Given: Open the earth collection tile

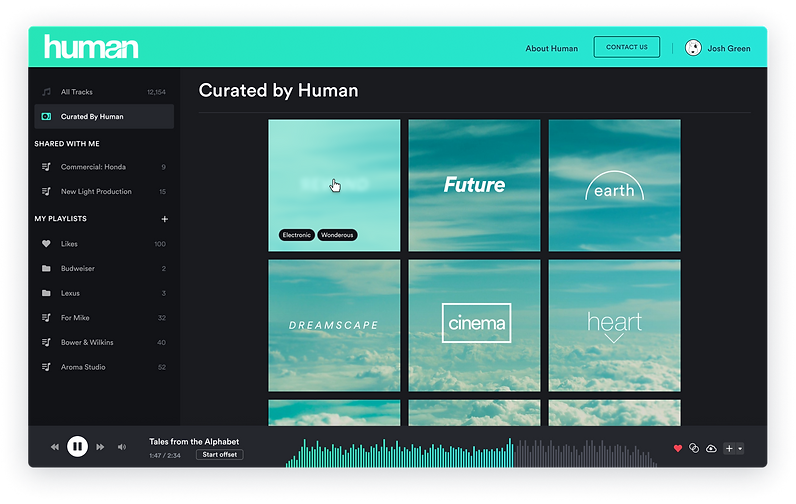Looking at the screenshot, I should point(614,185).
